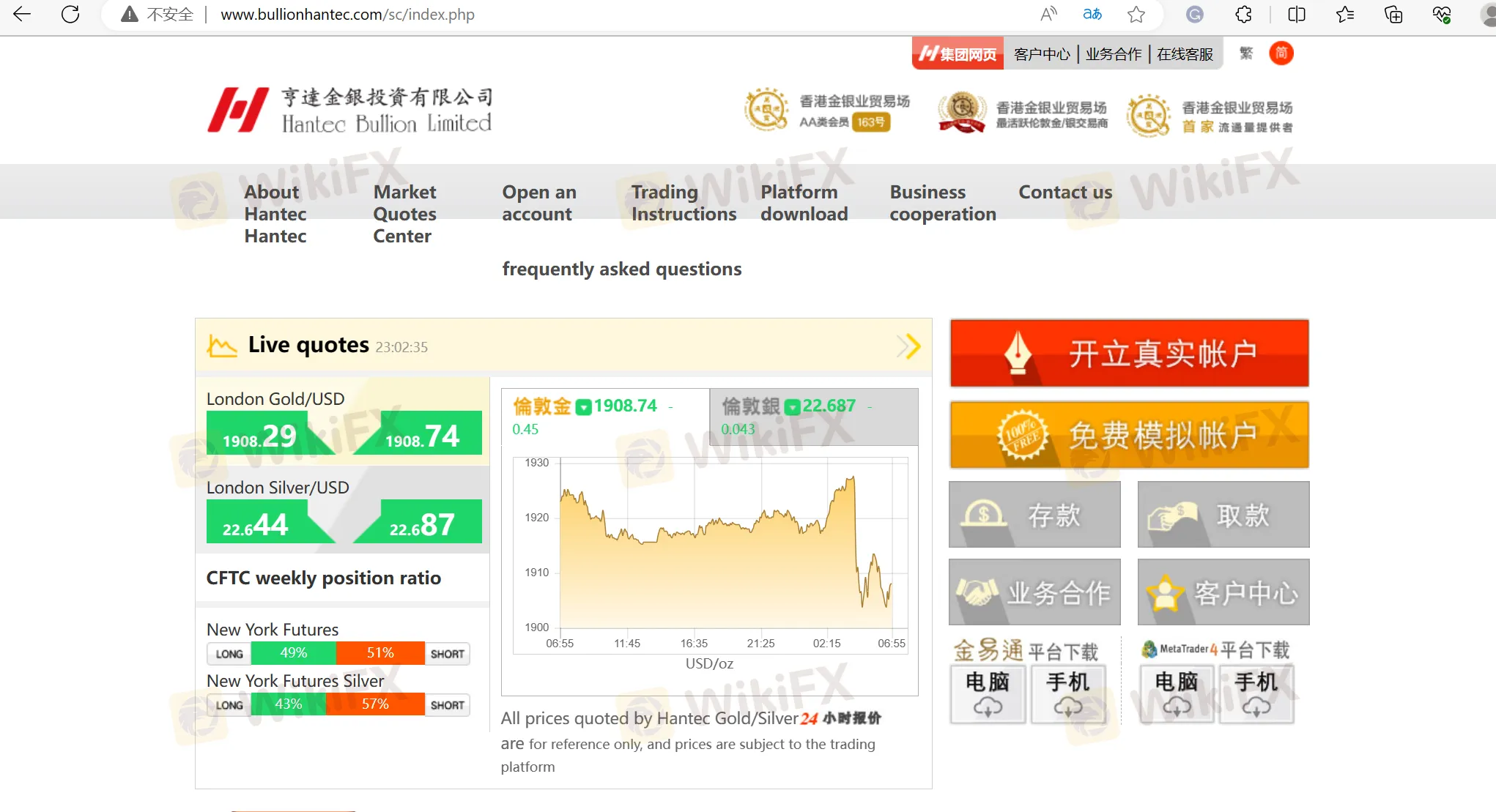Select the MetaTrader 4 PC download icon
Viewport: 1496px width, 812px height.
[1176, 692]
